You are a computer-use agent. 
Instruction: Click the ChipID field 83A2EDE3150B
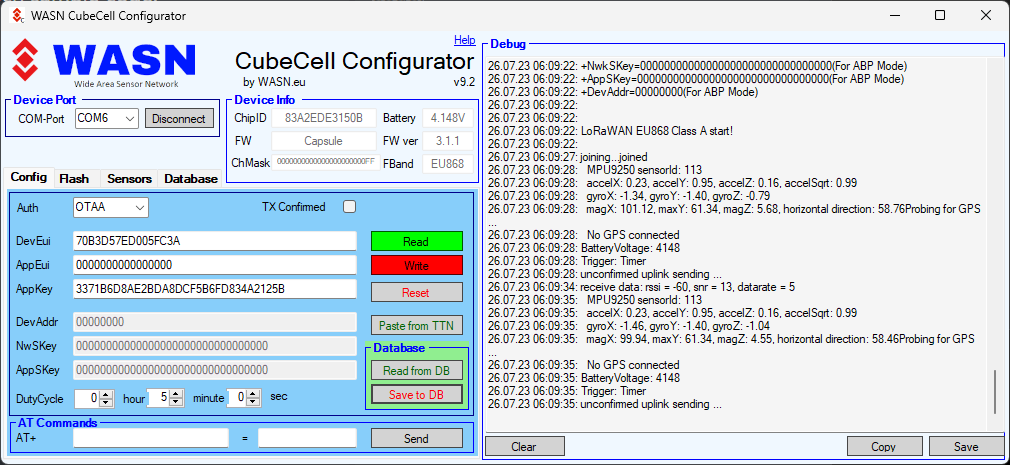(323, 119)
